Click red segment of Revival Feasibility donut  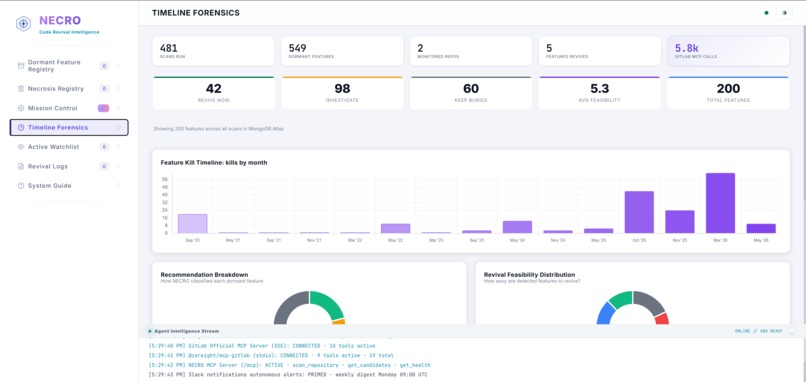[x=663, y=318]
